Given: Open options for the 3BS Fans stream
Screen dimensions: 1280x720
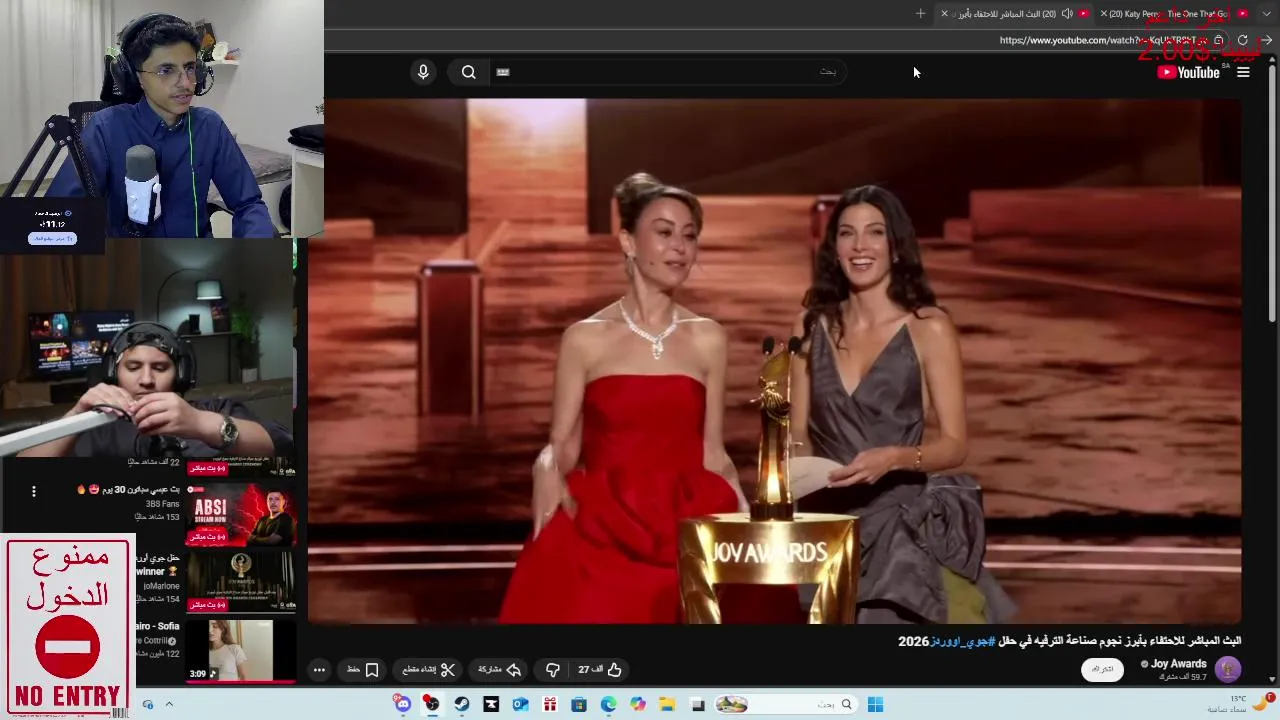Looking at the screenshot, I should (34, 491).
